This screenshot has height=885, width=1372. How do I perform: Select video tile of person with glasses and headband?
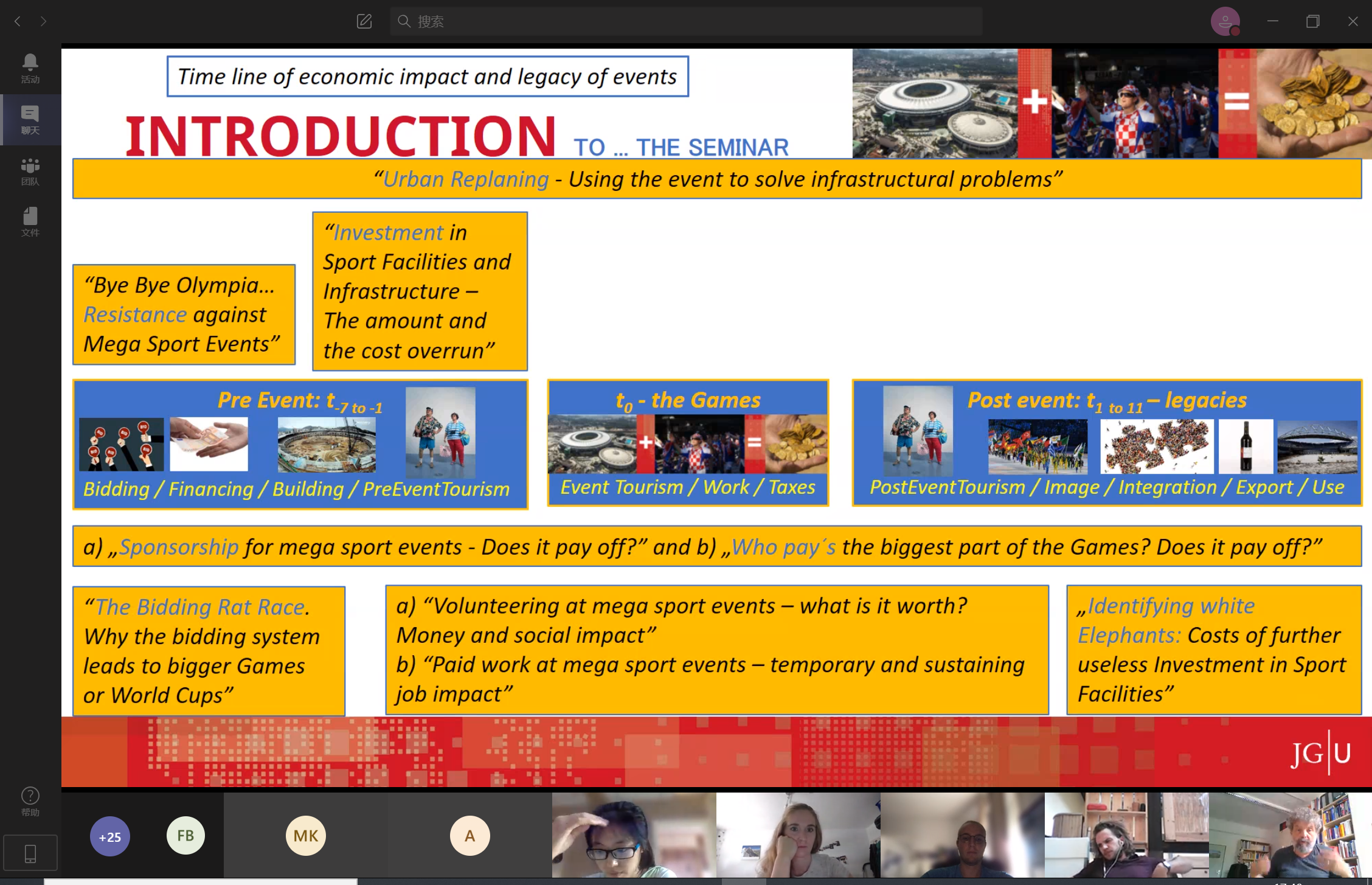tap(634, 835)
